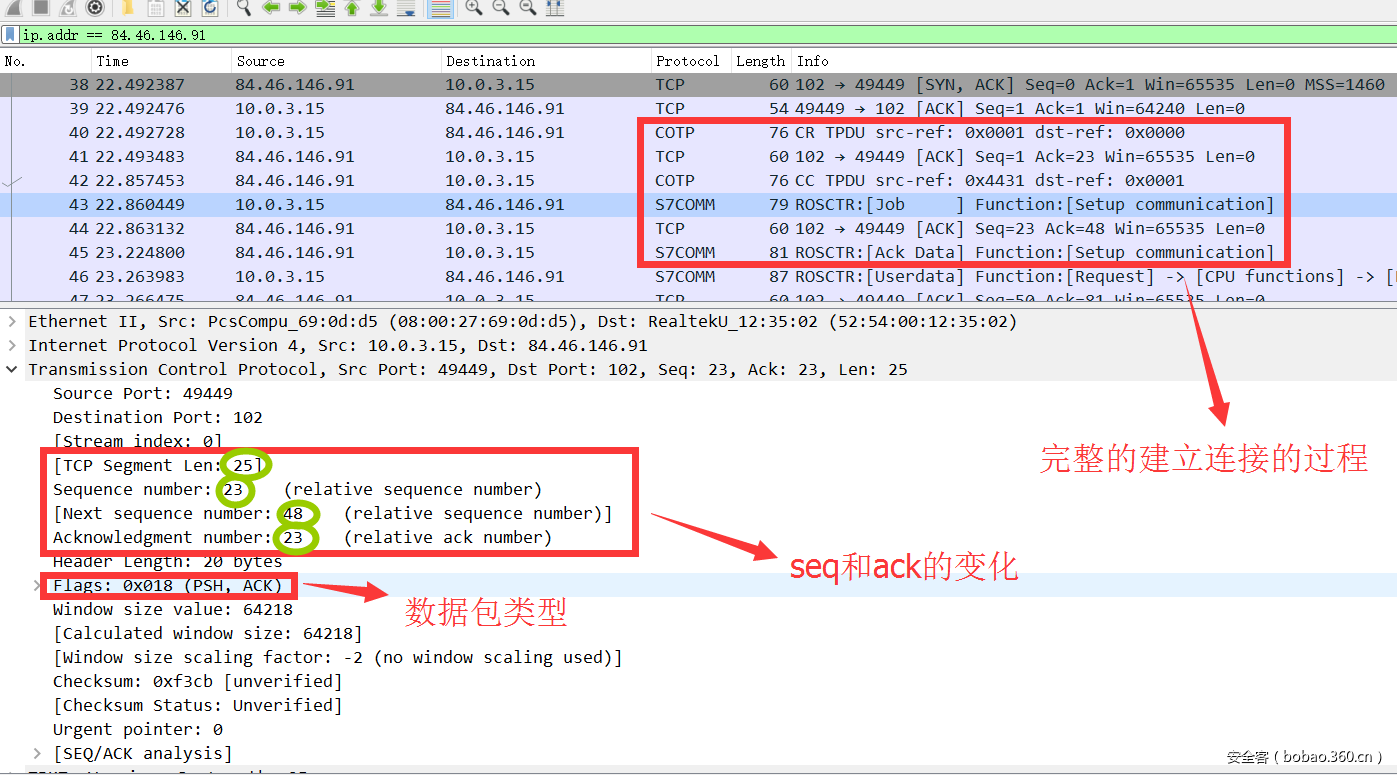The height and width of the screenshot is (775, 1397).
Task: Reload this capture file
Action: [x=209, y=9]
